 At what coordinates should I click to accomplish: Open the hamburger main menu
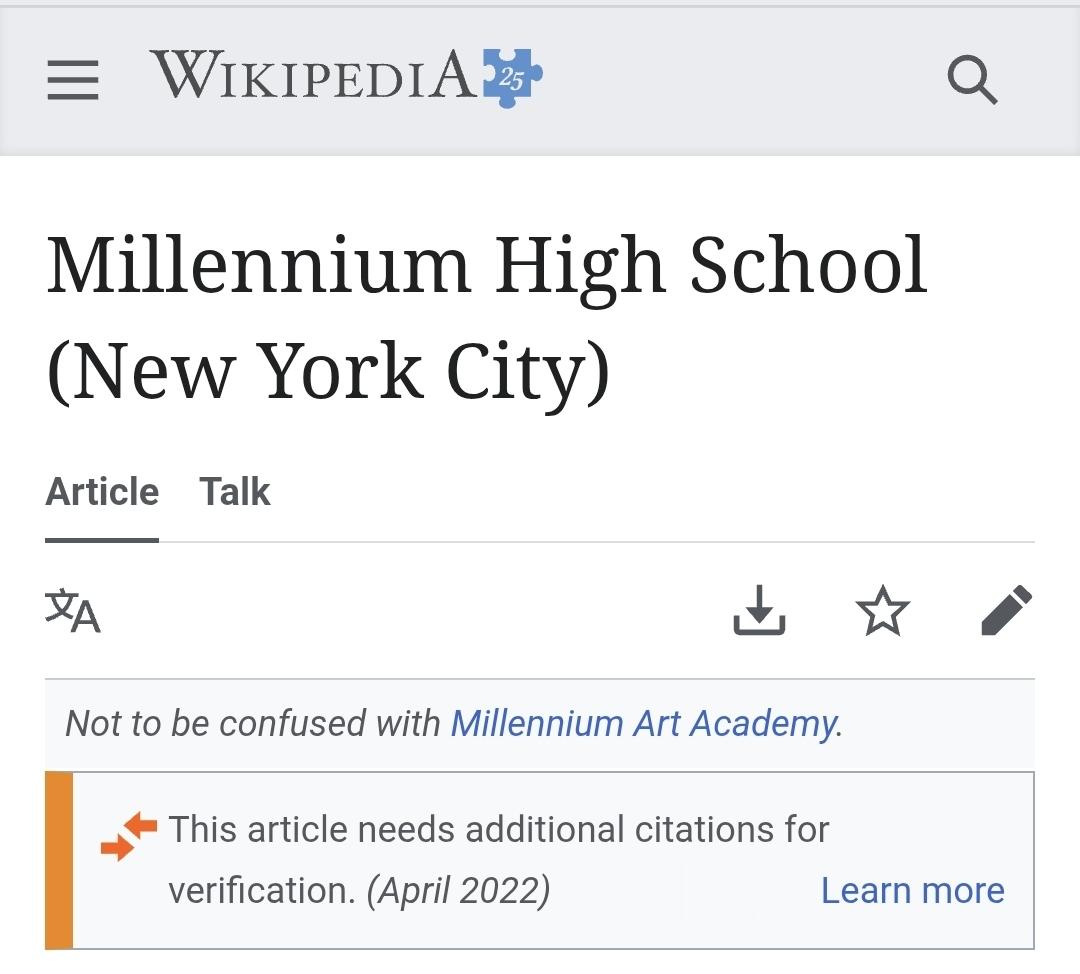click(73, 80)
